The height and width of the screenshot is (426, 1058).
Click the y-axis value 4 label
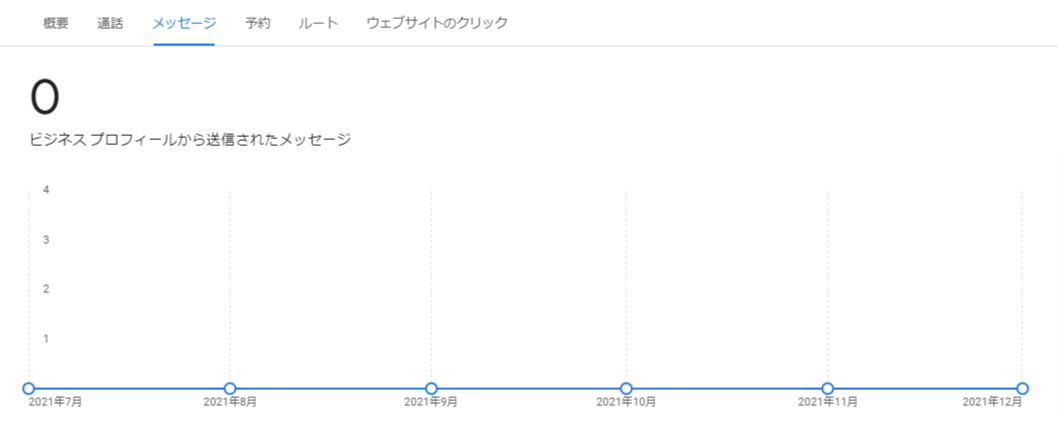click(46, 190)
